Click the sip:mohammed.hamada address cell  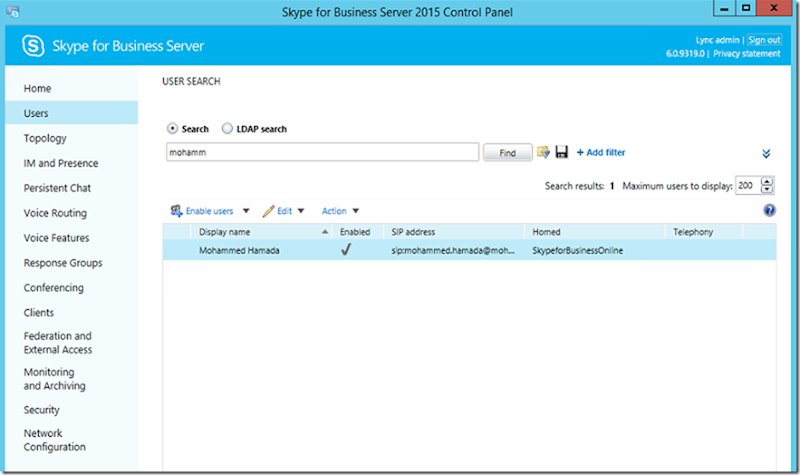tap(453, 251)
